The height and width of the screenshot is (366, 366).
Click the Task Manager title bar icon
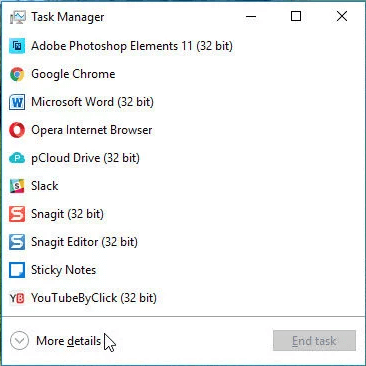pyautogui.click(x=18, y=17)
